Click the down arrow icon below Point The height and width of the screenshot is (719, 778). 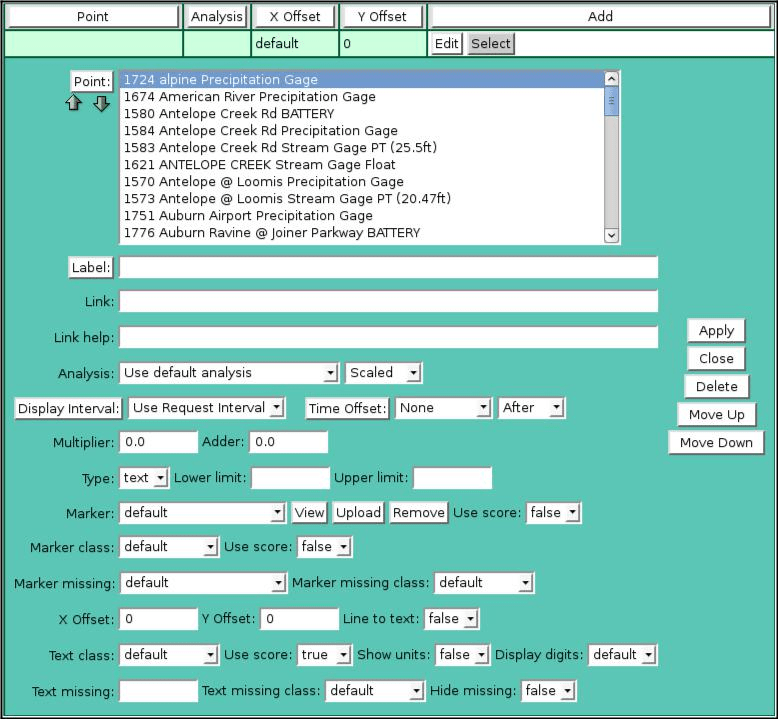pos(101,104)
